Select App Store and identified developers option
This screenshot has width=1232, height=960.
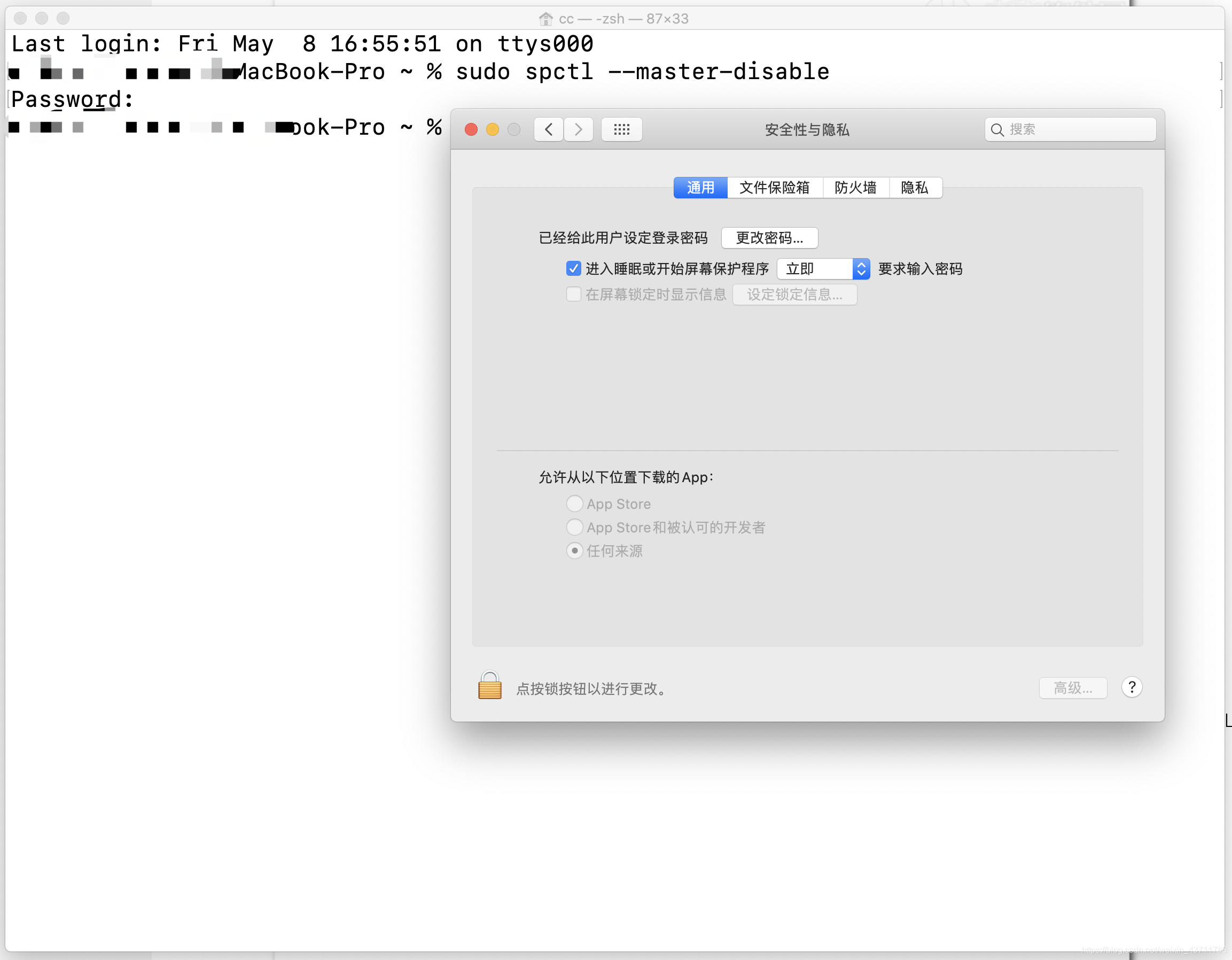pos(574,527)
